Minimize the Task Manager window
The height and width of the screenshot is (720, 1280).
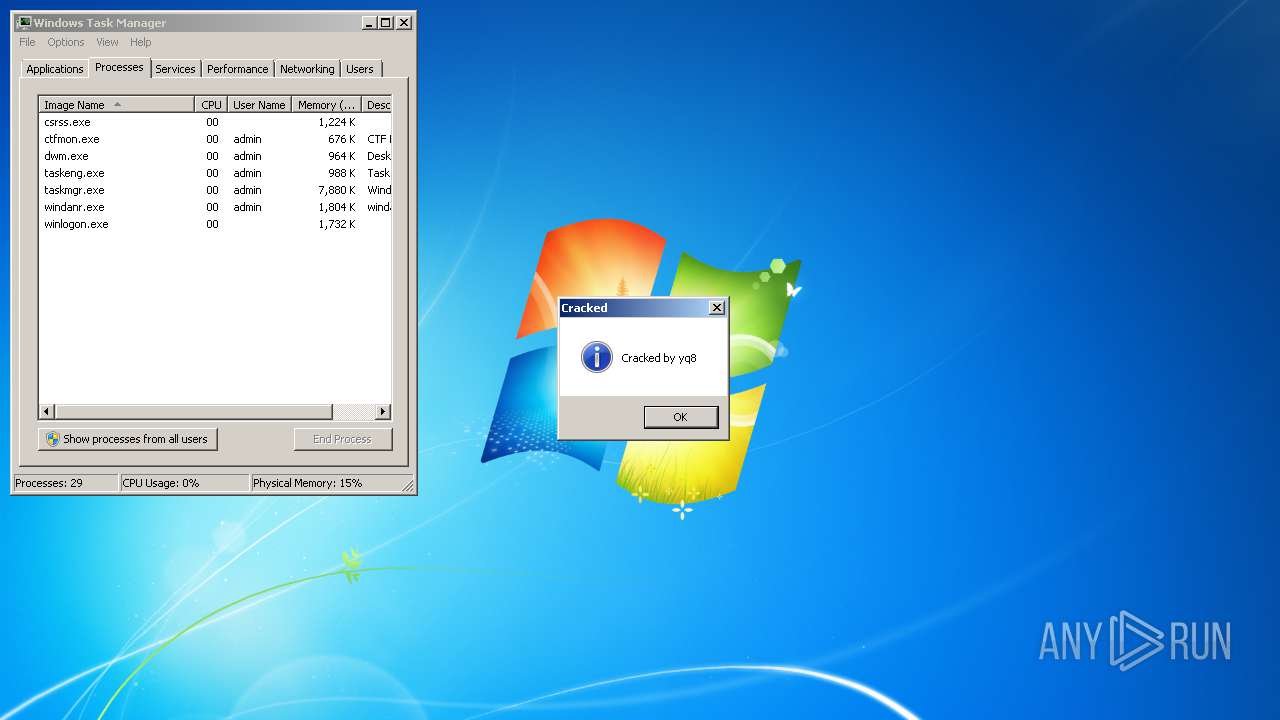click(369, 23)
